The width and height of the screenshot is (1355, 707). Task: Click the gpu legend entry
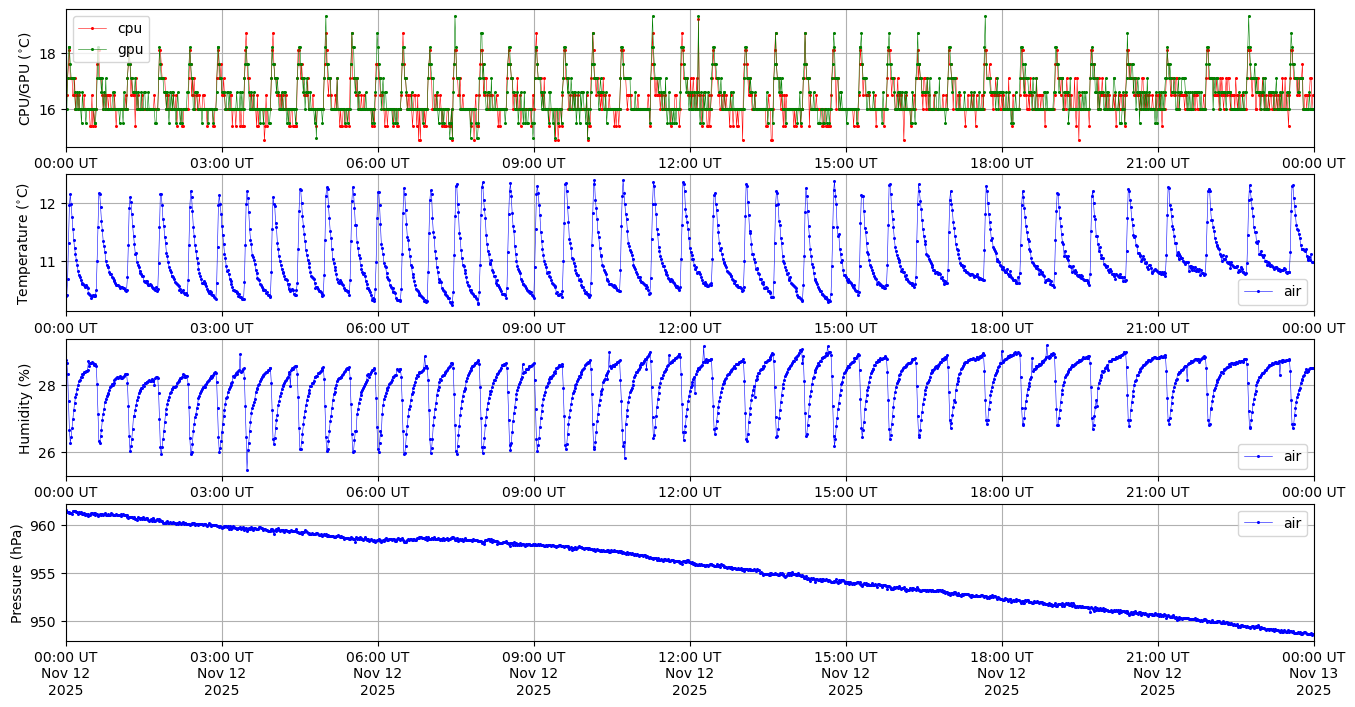(131, 48)
